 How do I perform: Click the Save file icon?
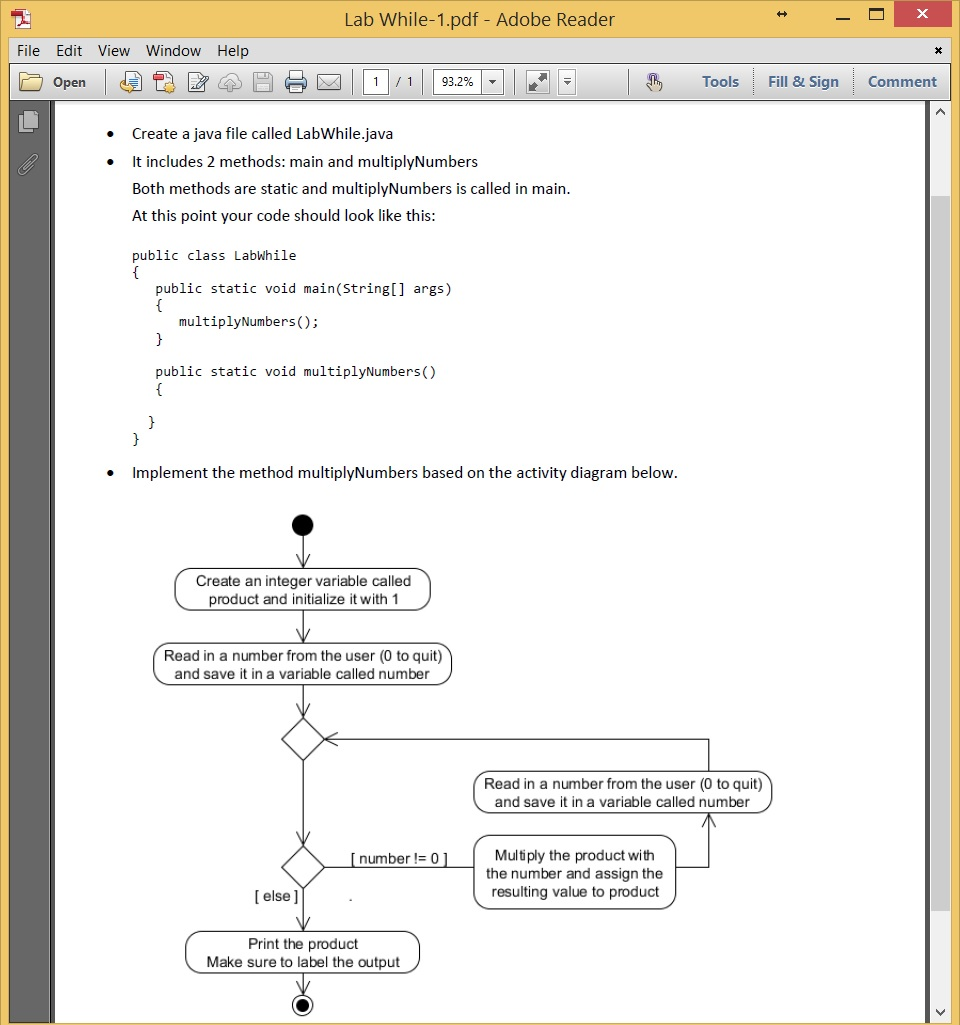[263, 82]
